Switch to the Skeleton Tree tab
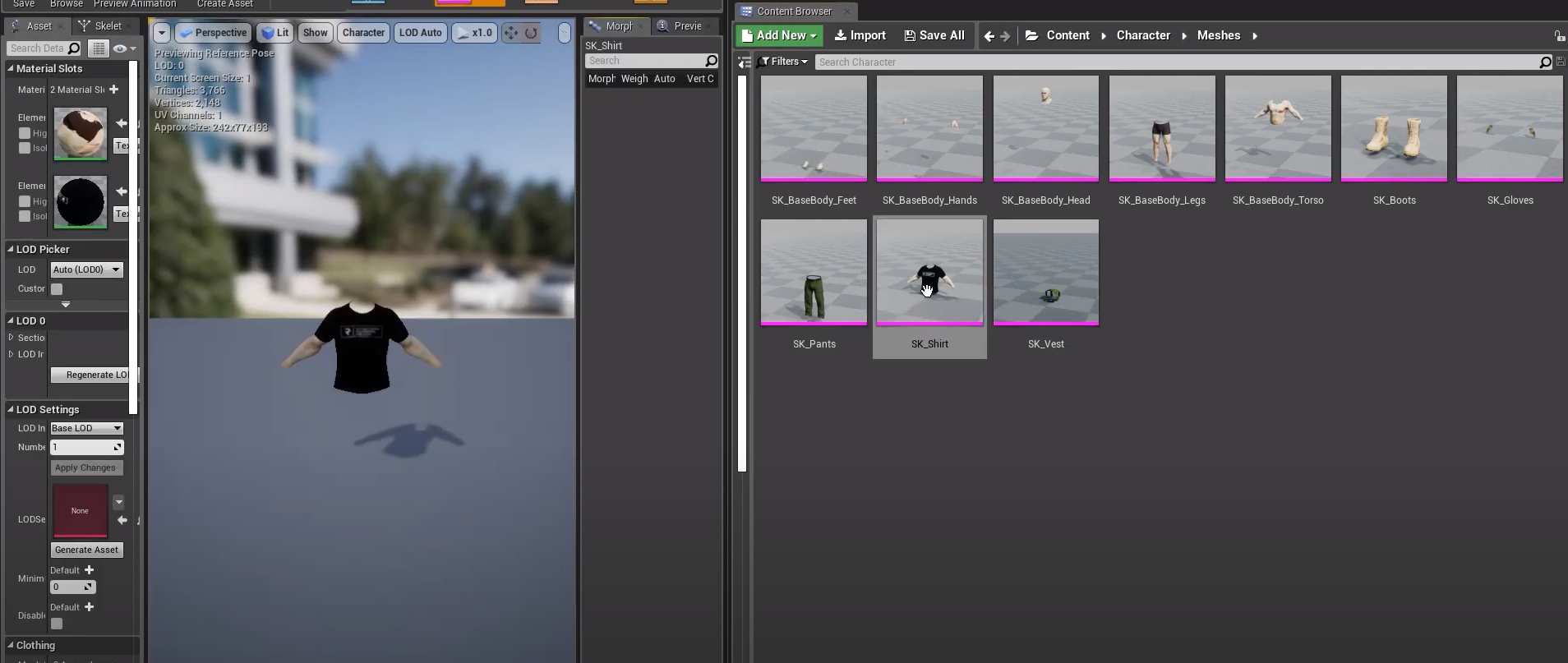 (102, 26)
